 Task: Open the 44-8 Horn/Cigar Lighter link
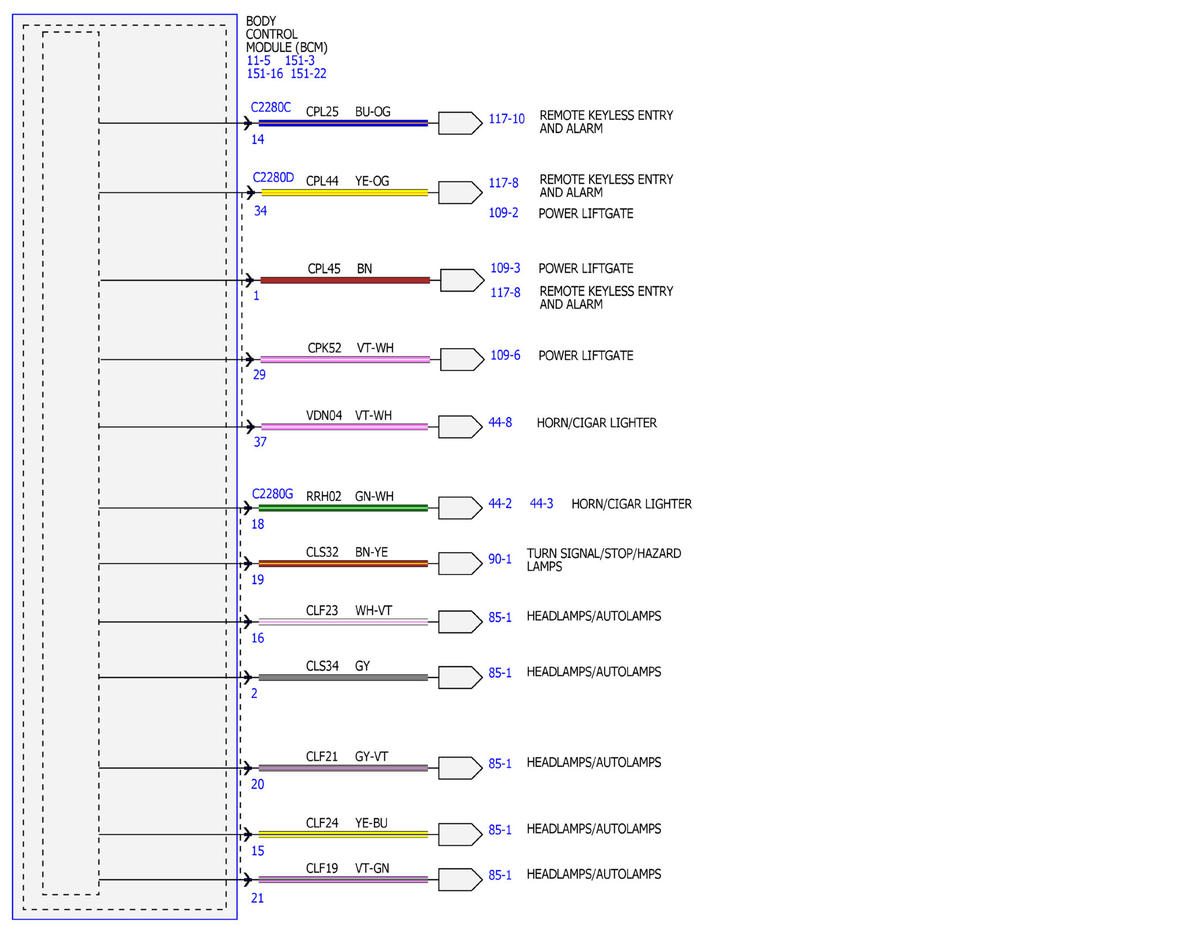(500, 423)
